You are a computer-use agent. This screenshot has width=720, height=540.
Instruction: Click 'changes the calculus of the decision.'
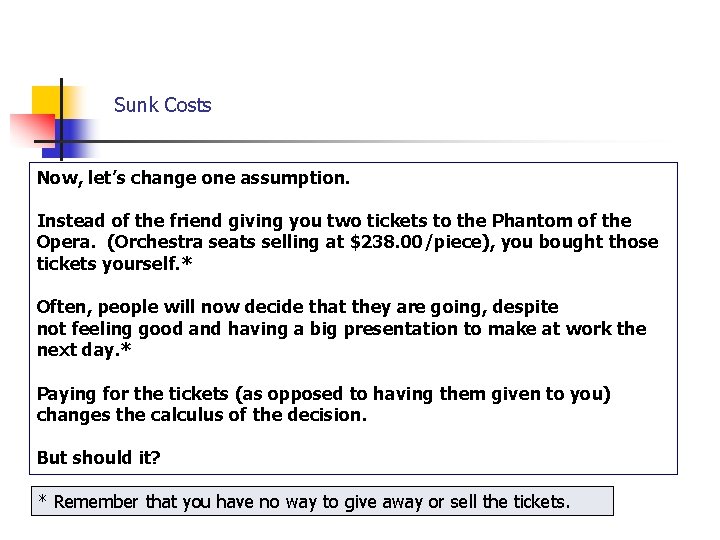pos(202,415)
